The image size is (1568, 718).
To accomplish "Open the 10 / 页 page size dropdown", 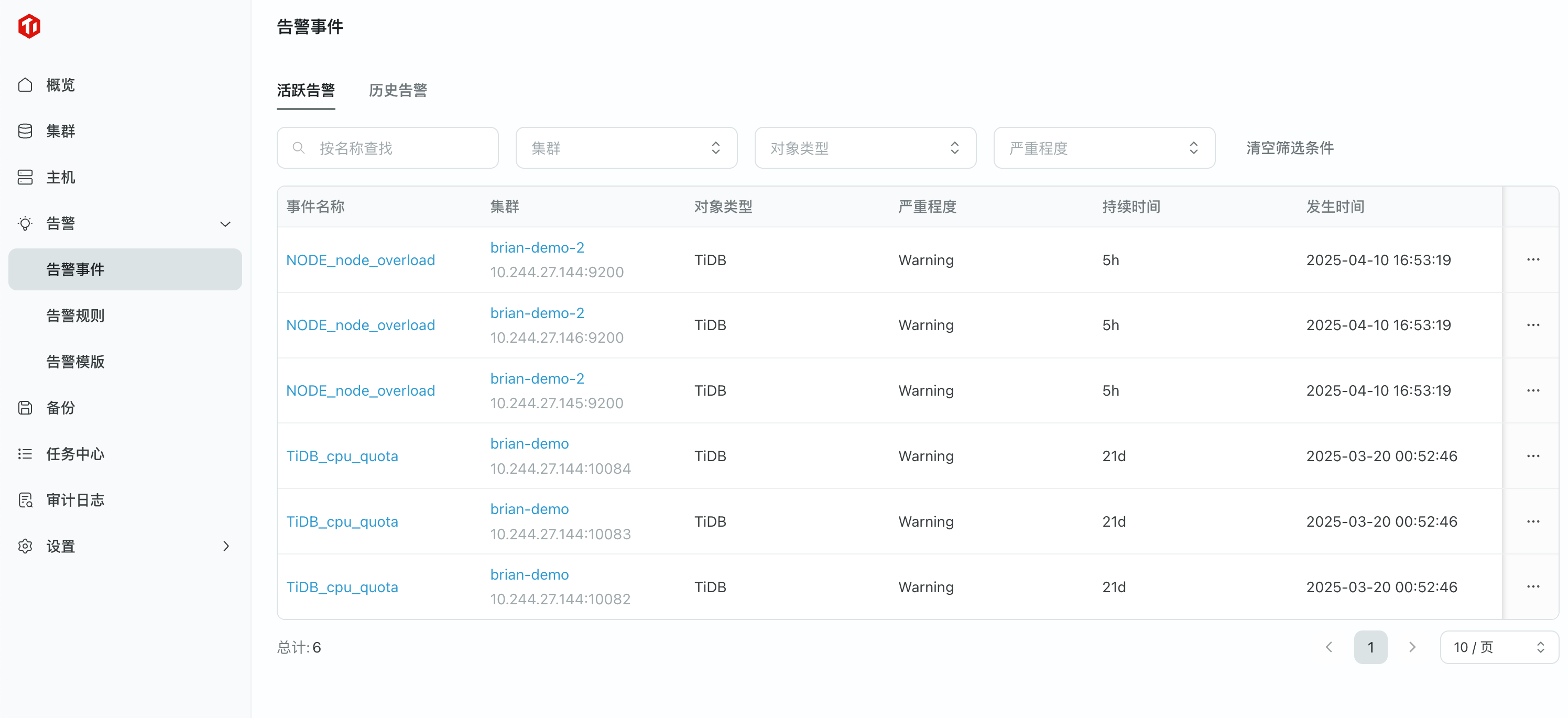I will tap(1499, 647).
